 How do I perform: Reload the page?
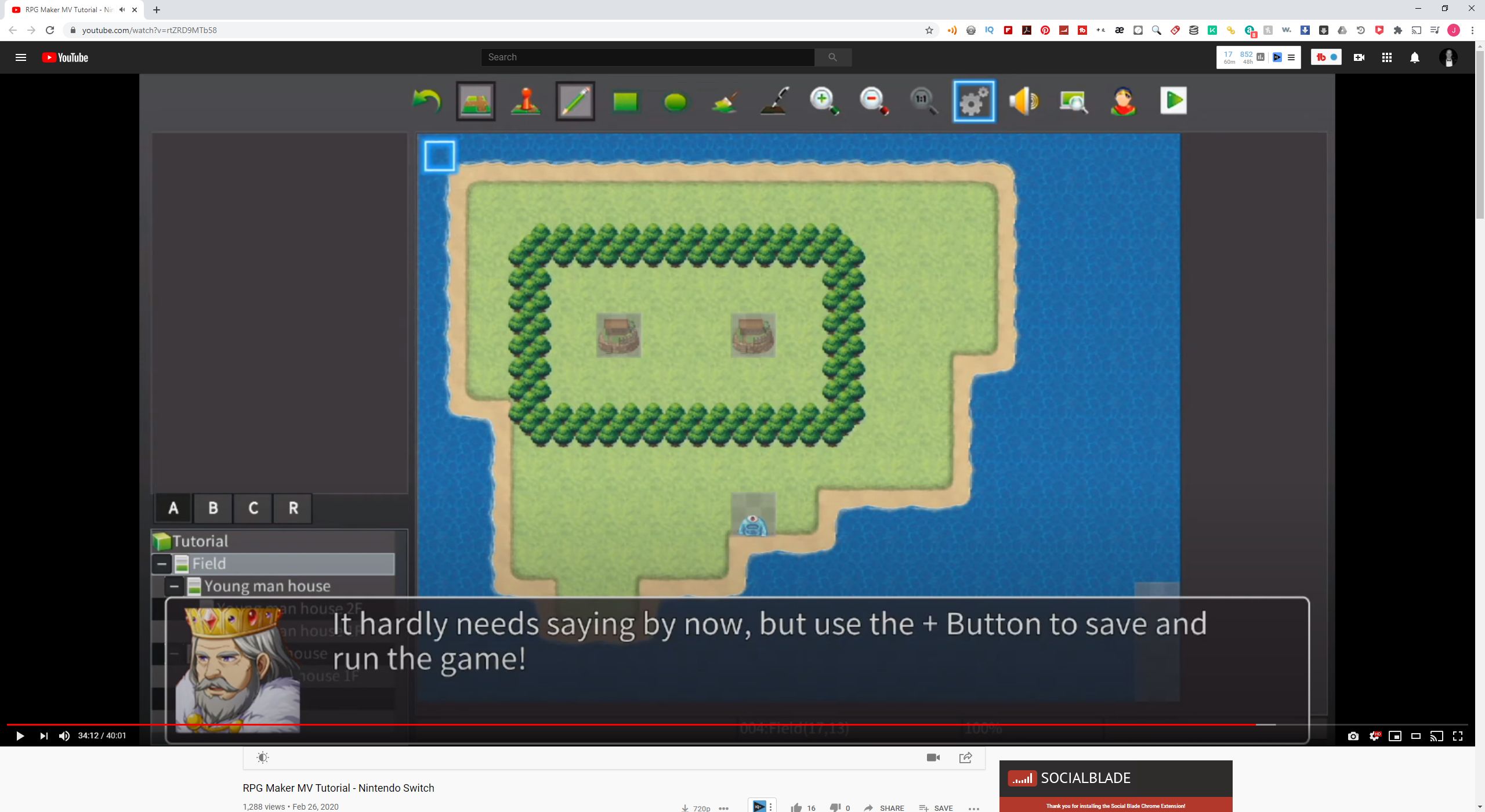point(50,30)
